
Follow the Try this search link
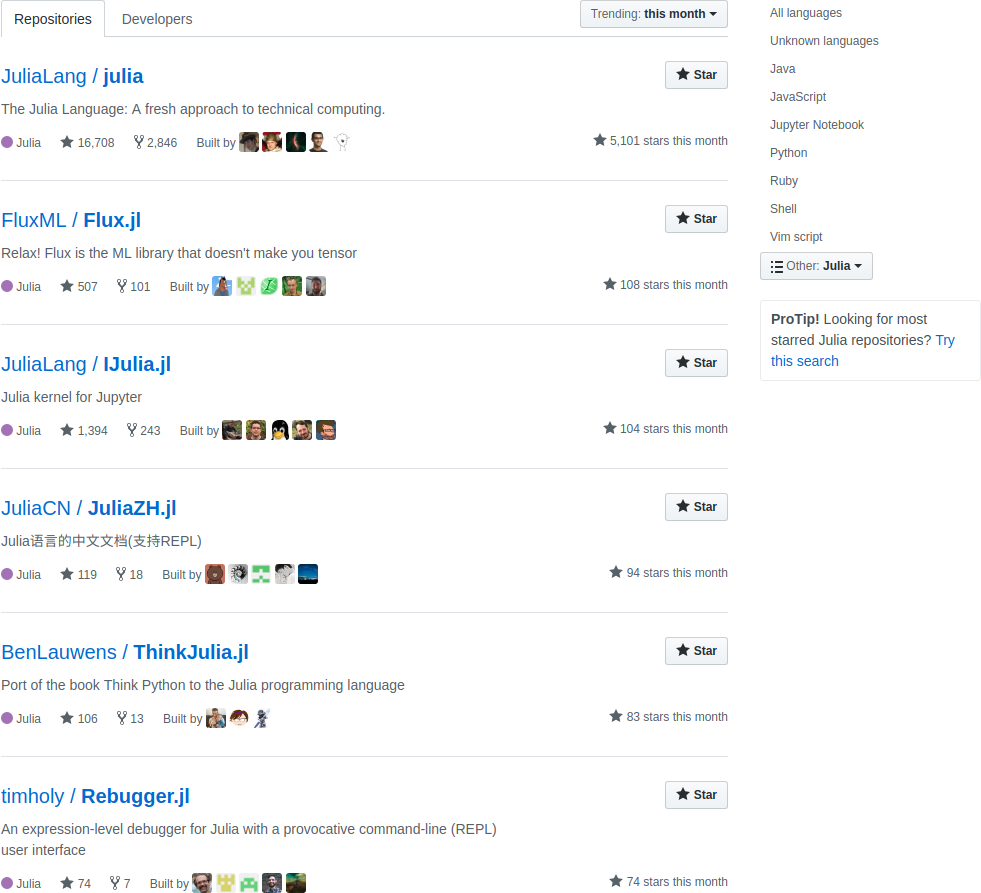(863, 350)
